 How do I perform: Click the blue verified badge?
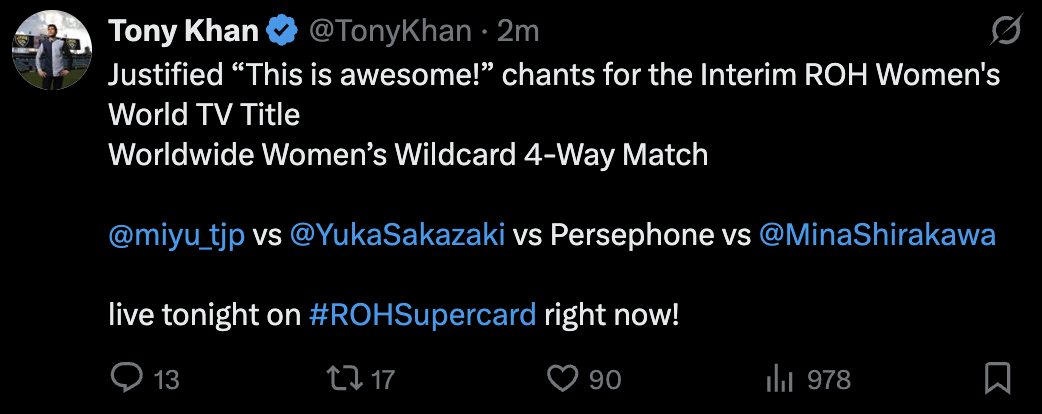click(283, 32)
